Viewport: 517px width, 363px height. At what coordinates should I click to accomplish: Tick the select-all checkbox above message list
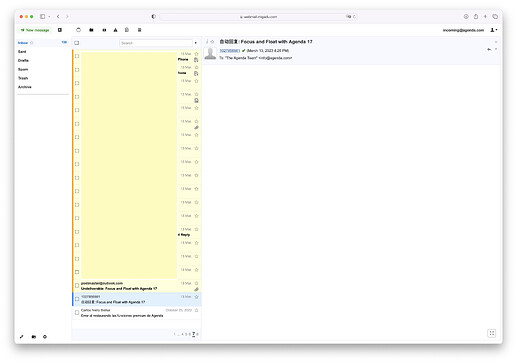[x=77, y=43]
